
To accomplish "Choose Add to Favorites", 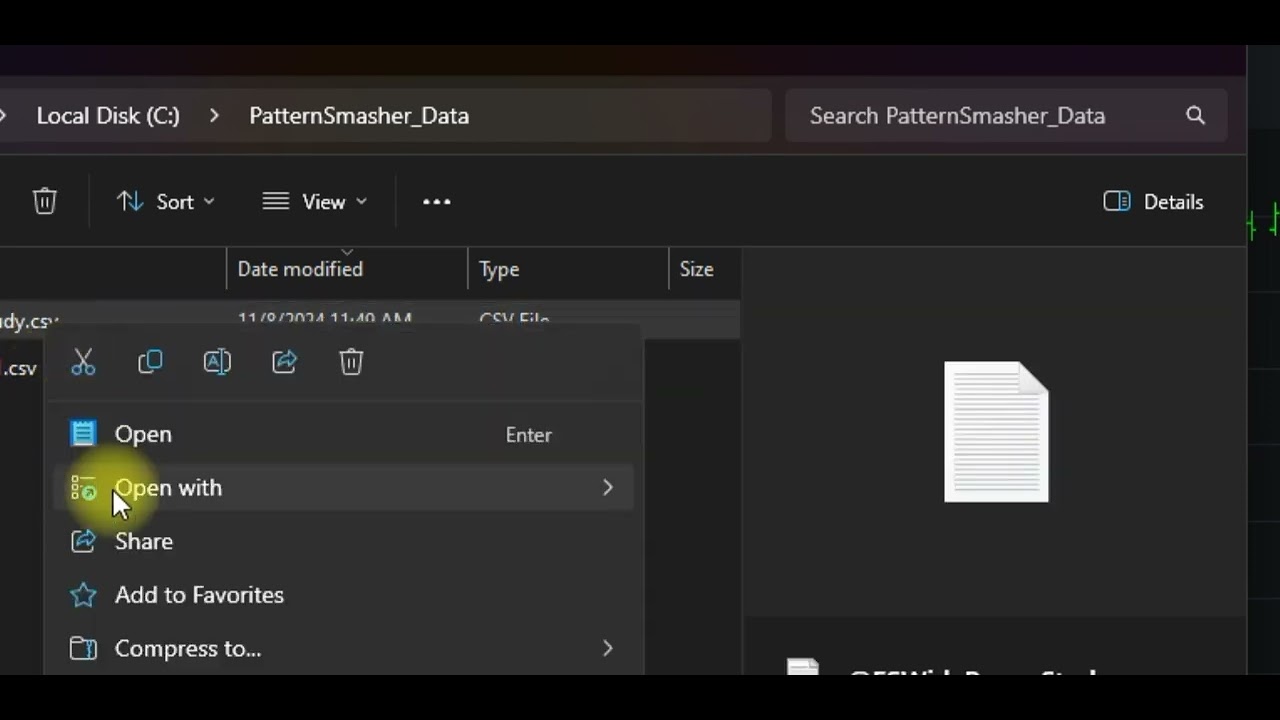I will coord(343,595).
